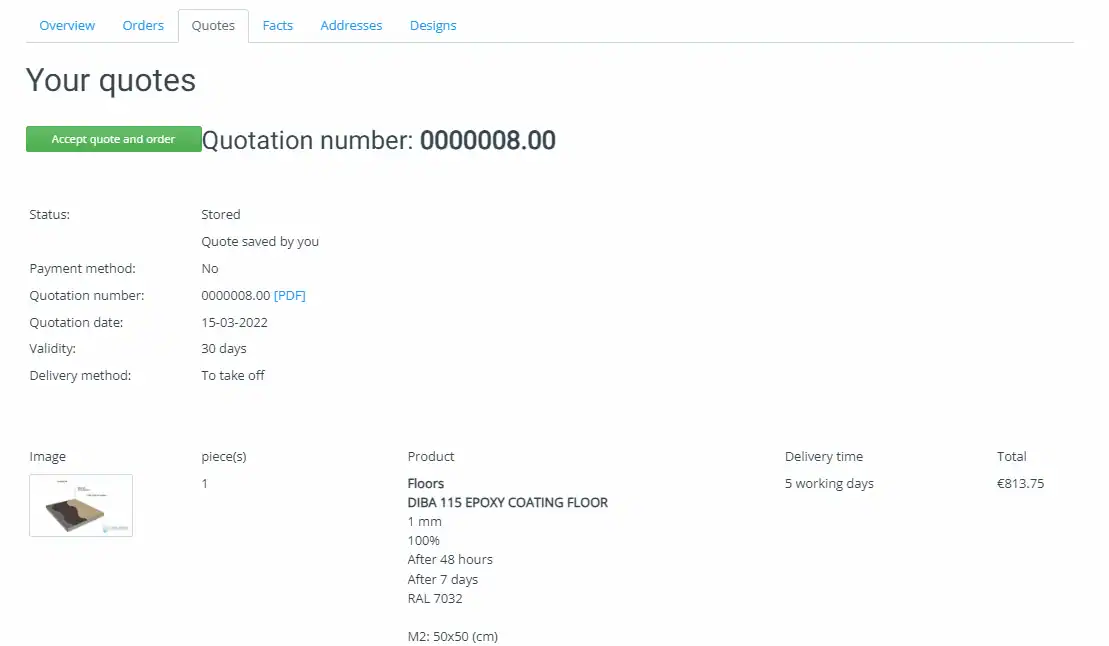Select DIBA 115 EPOXY COATING FLOOR text
The height and width of the screenshot is (646, 1109).
[507, 502]
